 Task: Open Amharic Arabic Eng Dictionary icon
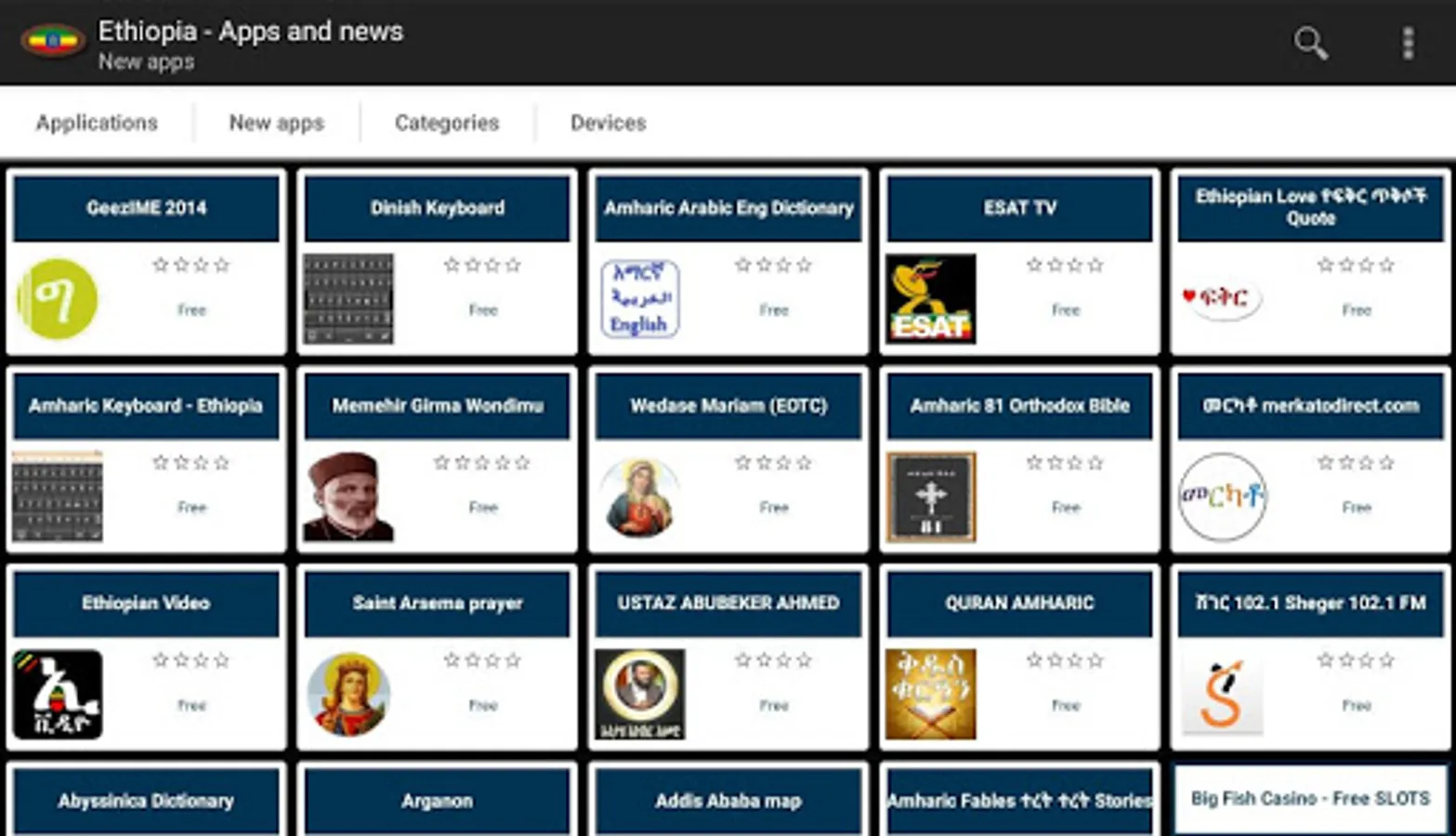pos(639,299)
